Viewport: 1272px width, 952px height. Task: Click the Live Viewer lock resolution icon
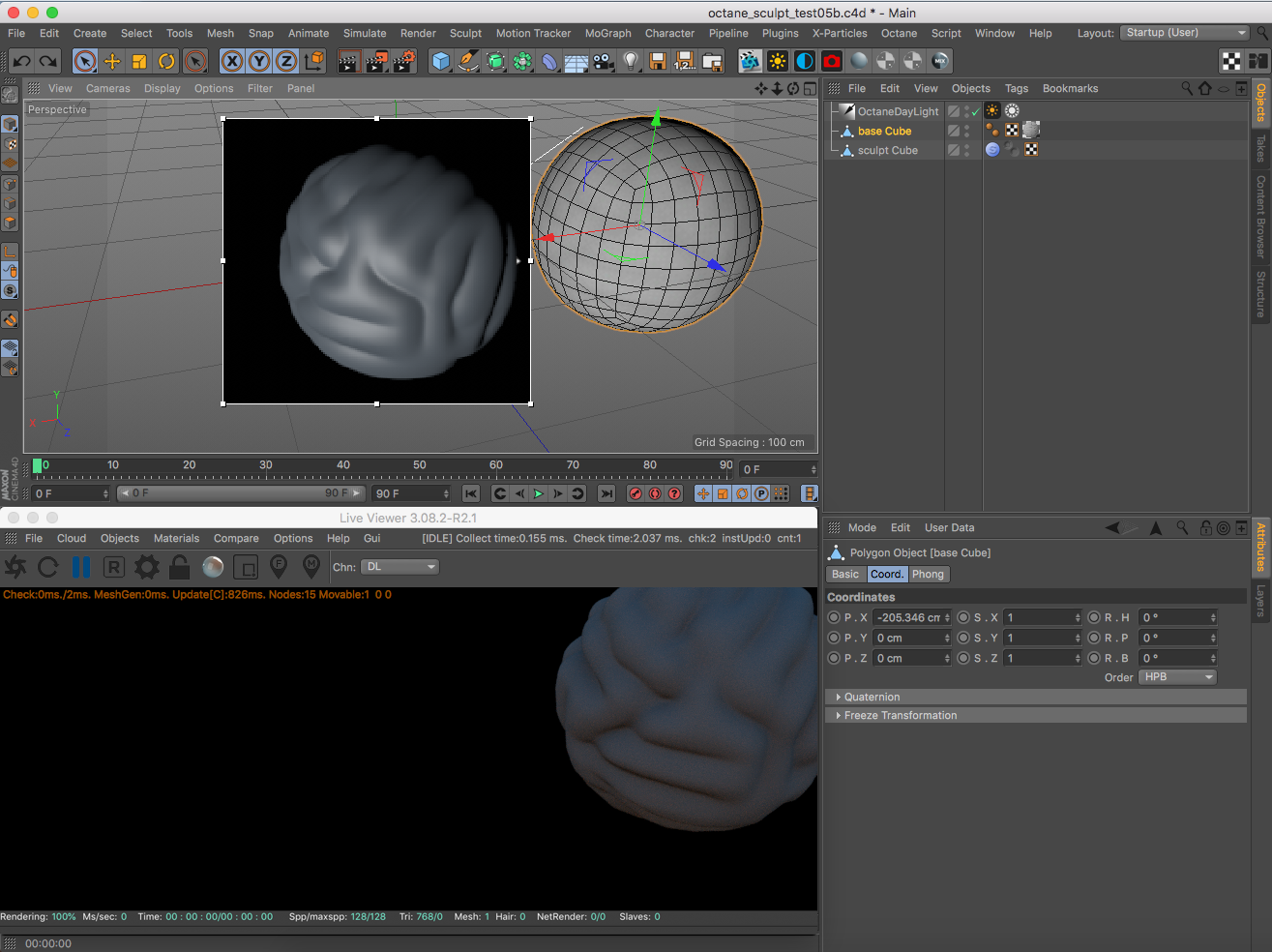(x=179, y=567)
